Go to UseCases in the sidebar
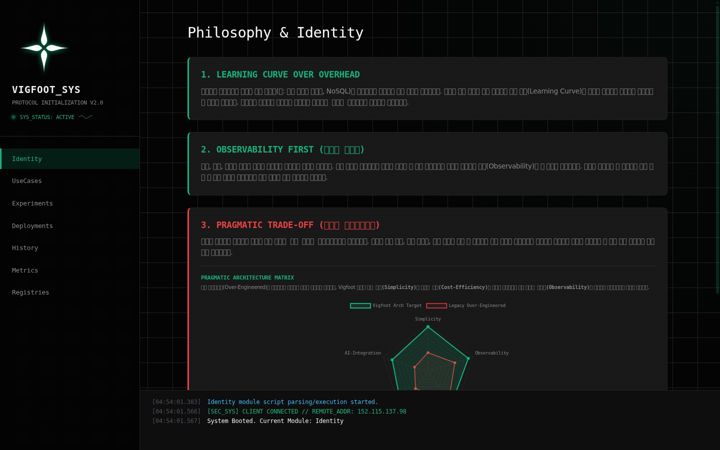The width and height of the screenshot is (720, 450). point(70,181)
